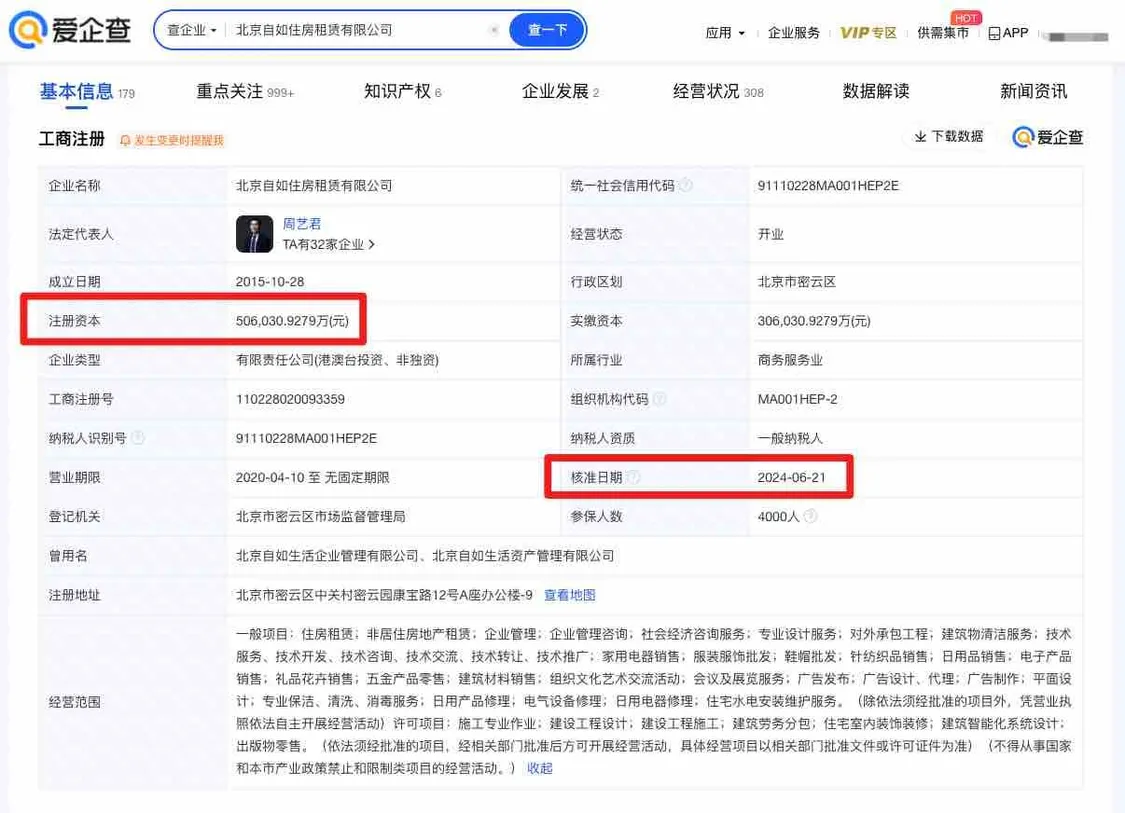Click registered capital value 506,030.9279万(元)
This screenshot has height=813, width=1125.
coord(292,321)
